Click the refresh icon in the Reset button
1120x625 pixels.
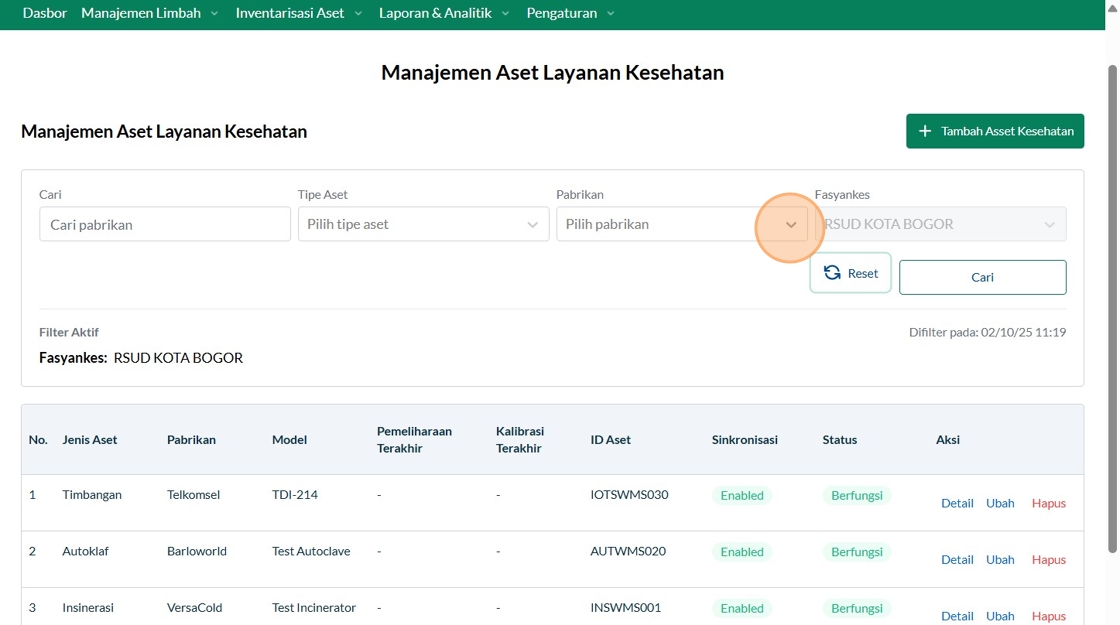(x=832, y=273)
